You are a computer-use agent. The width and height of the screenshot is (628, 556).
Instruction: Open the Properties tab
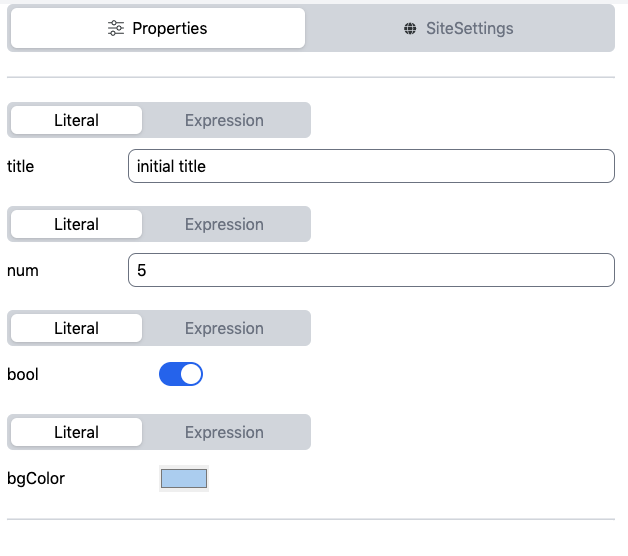click(158, 28)
